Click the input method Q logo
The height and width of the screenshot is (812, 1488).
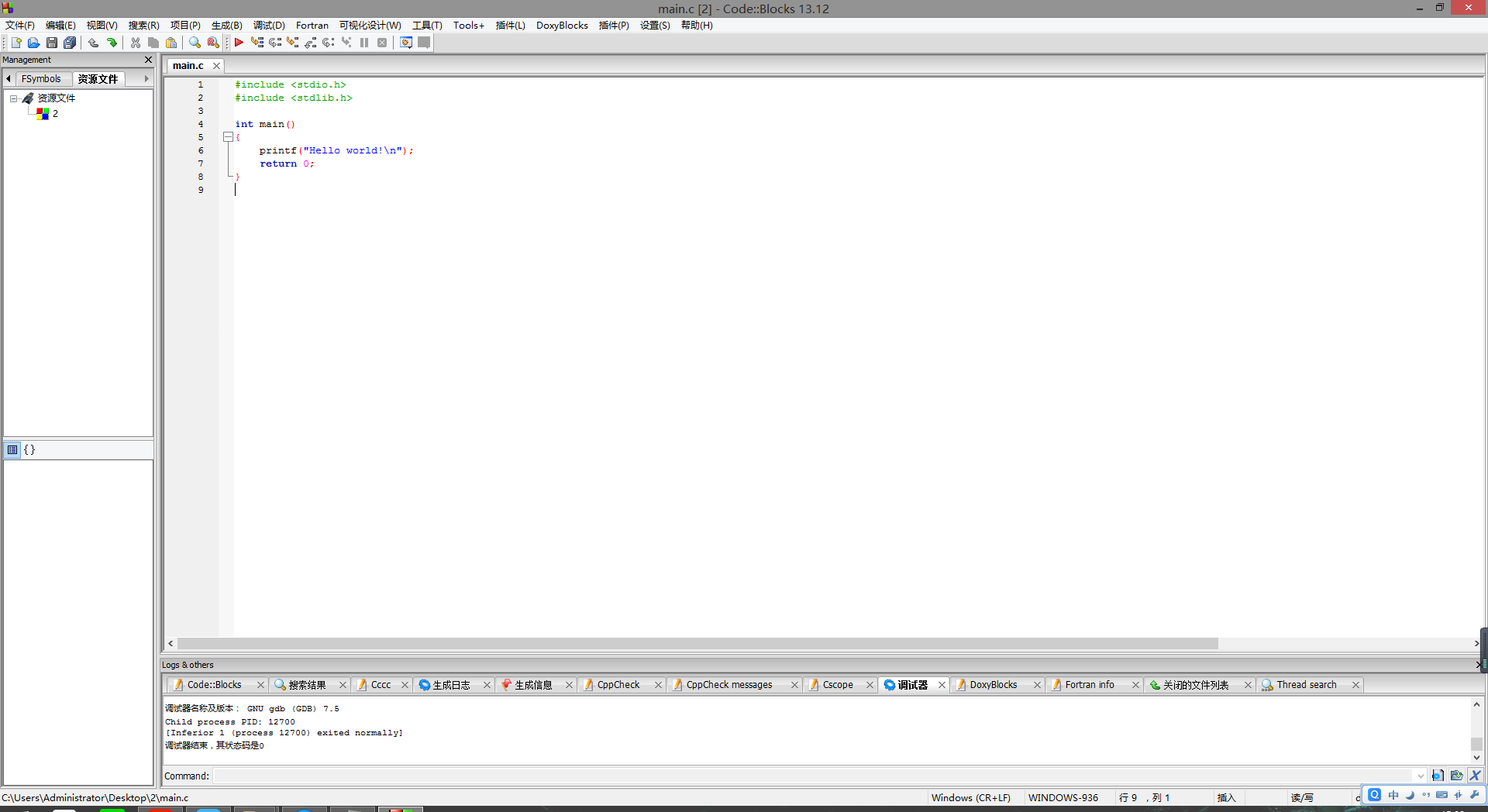[x=1374, y=795]
